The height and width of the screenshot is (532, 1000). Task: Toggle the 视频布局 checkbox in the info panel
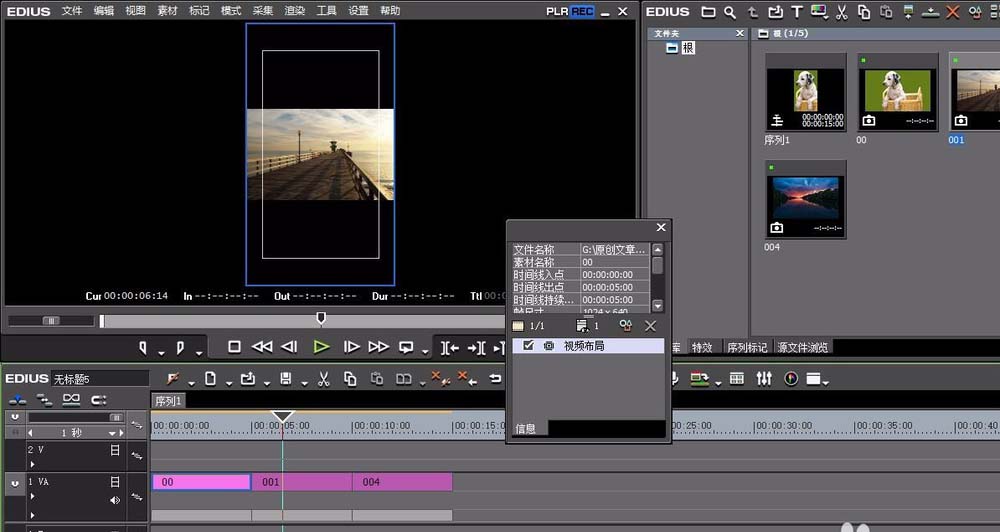529,346
